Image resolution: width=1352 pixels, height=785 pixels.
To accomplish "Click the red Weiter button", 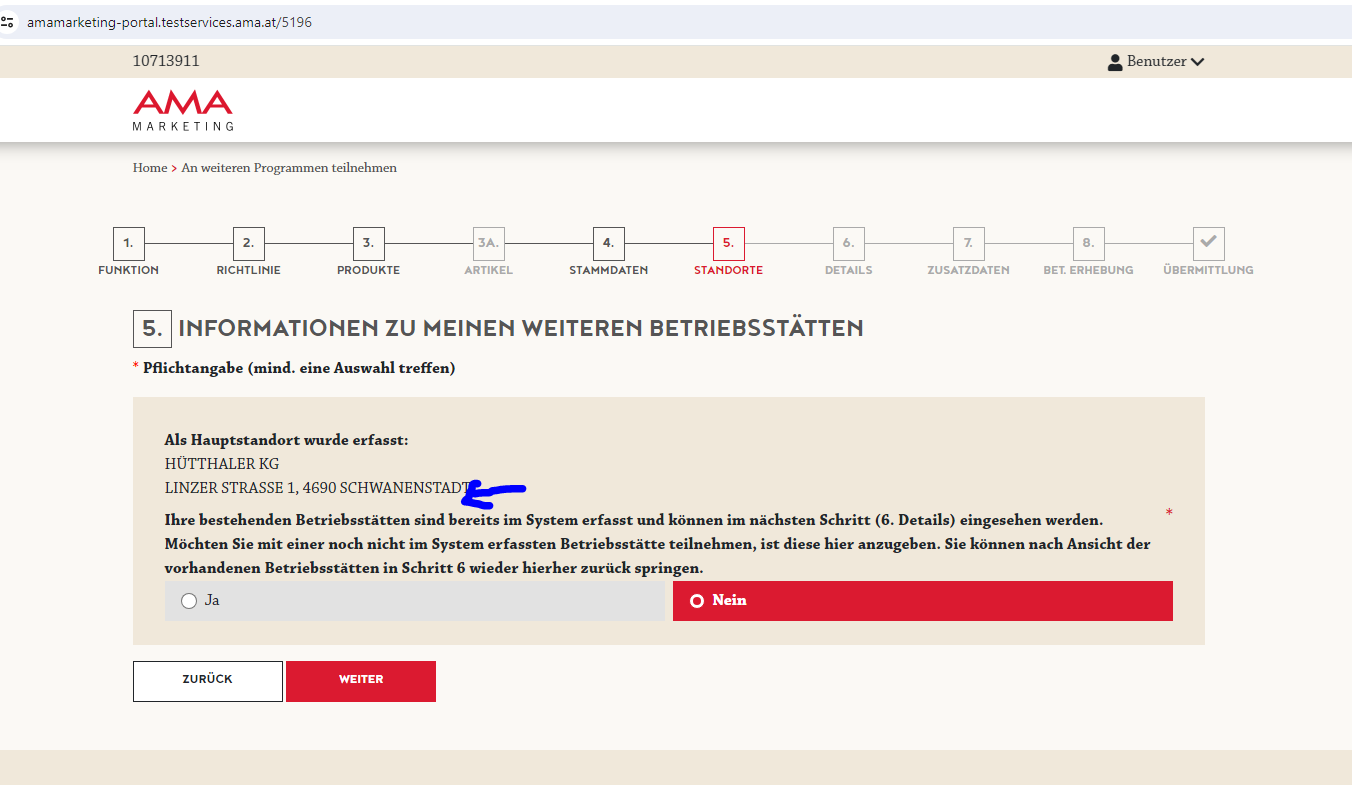I will (361, 680).
